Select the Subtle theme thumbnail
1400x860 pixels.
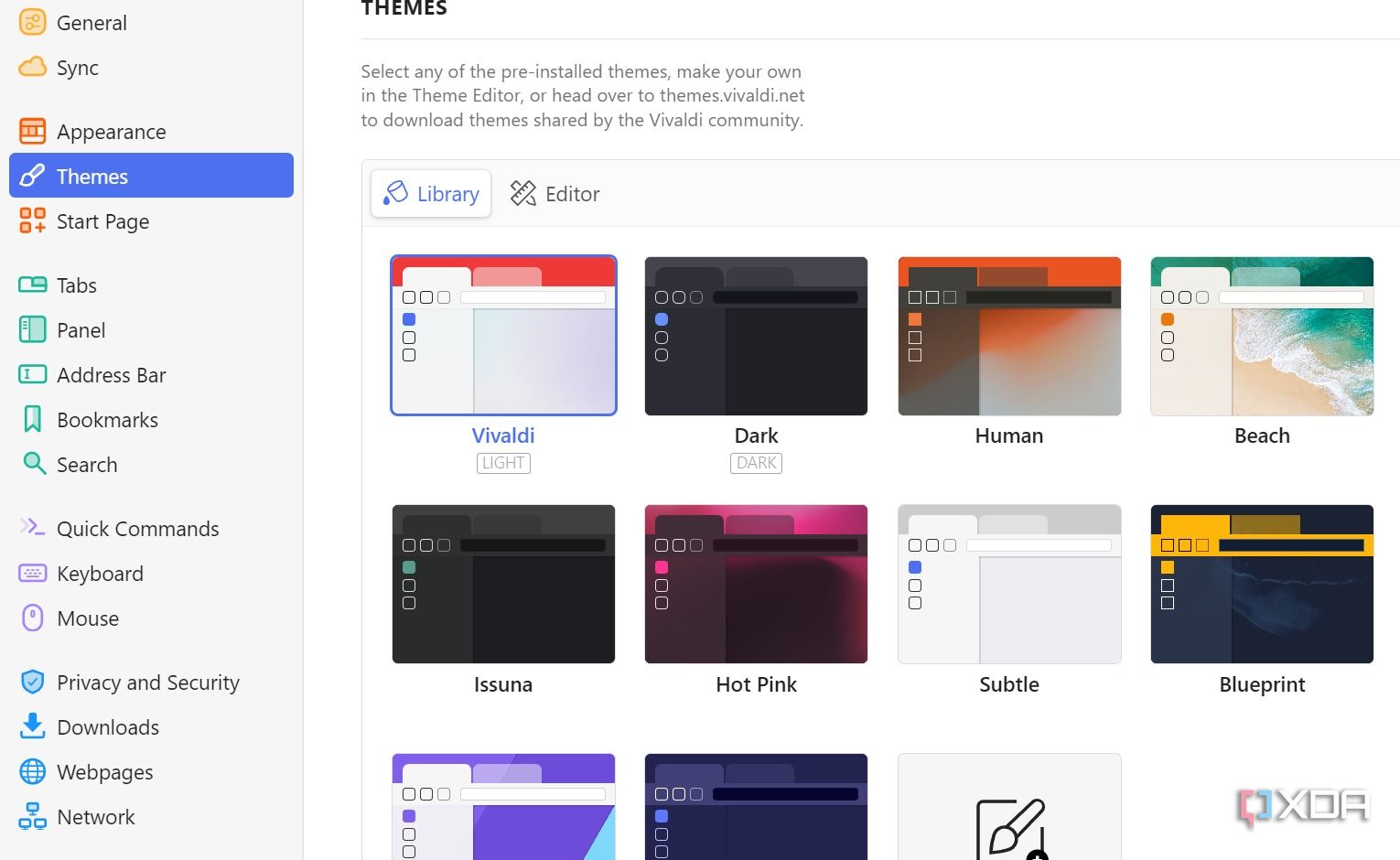pyautogui.click(x=1009, y=584)
